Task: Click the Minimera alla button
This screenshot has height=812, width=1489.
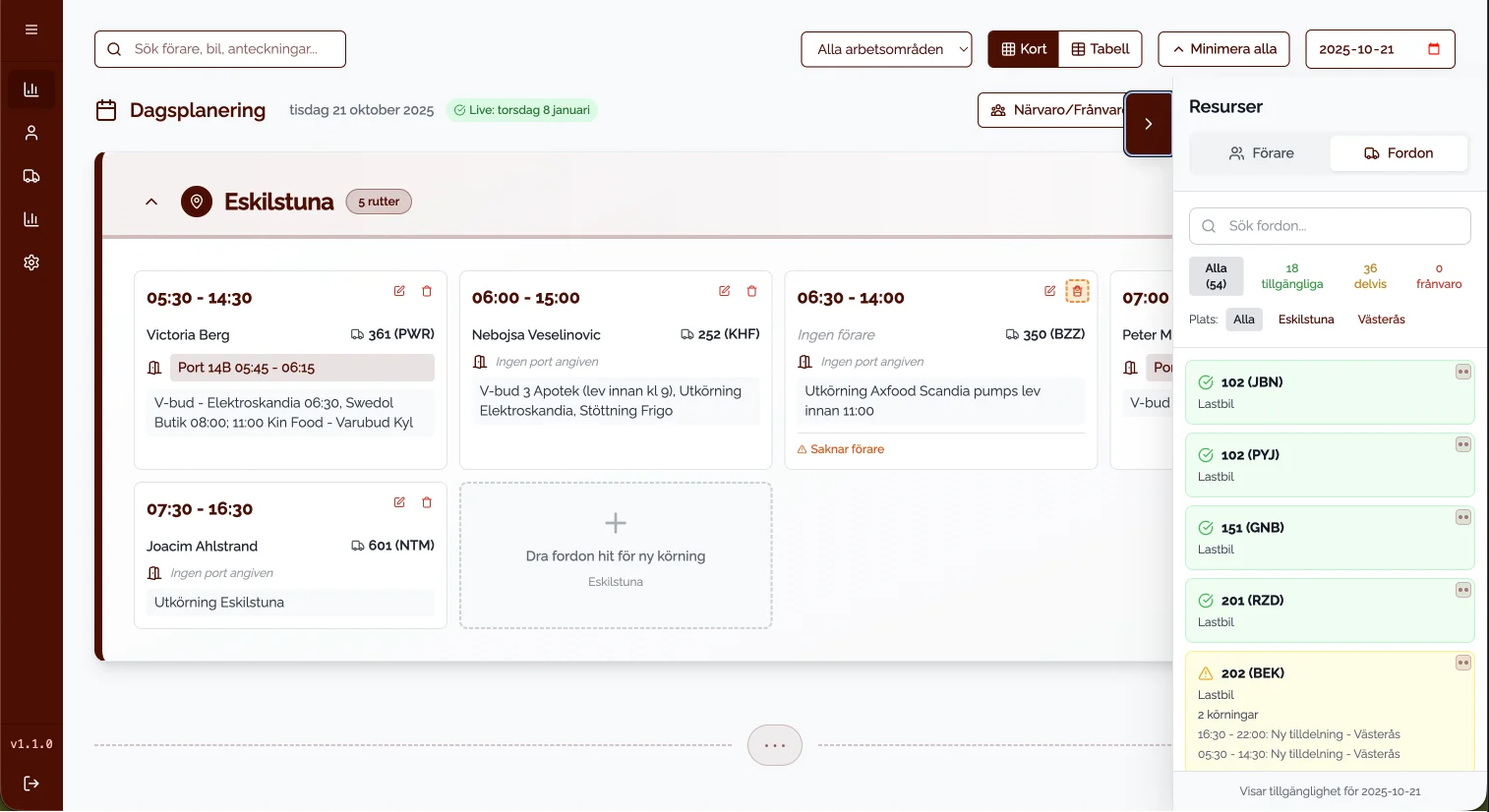Action: pyautogui.click(x=1223, y=49)
